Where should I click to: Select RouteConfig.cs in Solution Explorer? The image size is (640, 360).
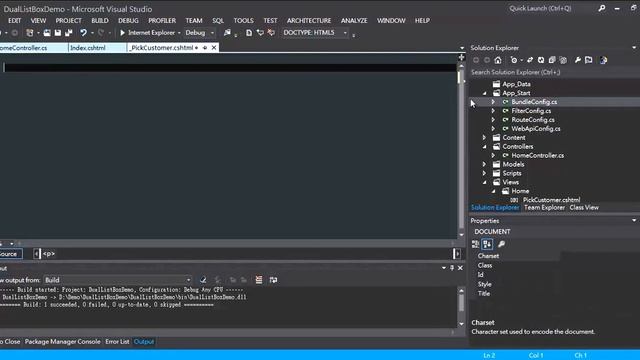tap(533, 120)
